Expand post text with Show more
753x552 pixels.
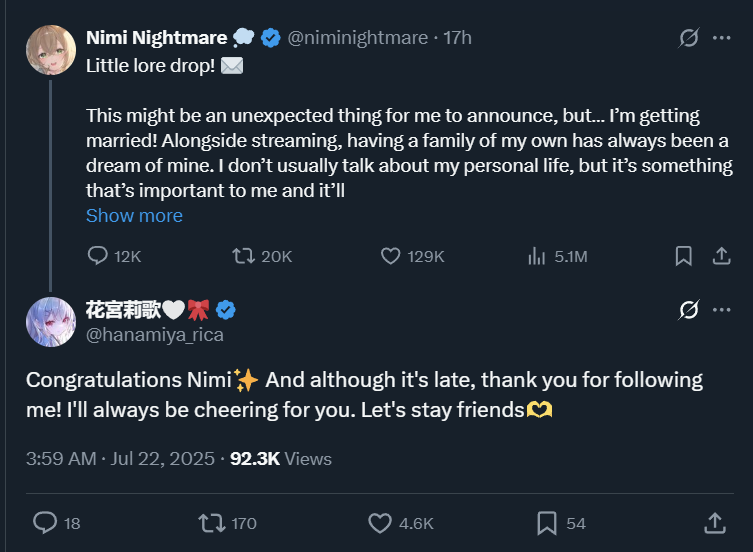[134, 216]
